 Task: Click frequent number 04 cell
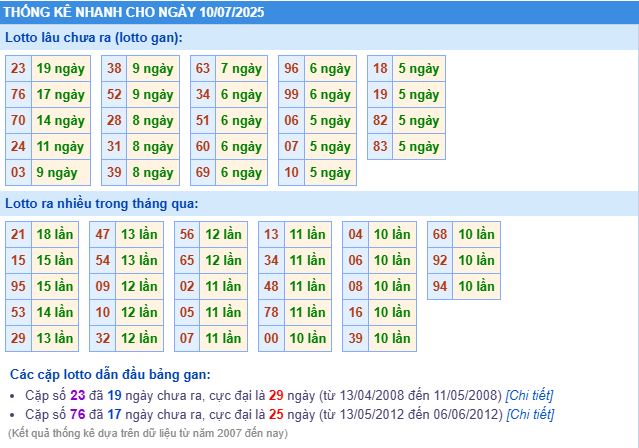355,234
